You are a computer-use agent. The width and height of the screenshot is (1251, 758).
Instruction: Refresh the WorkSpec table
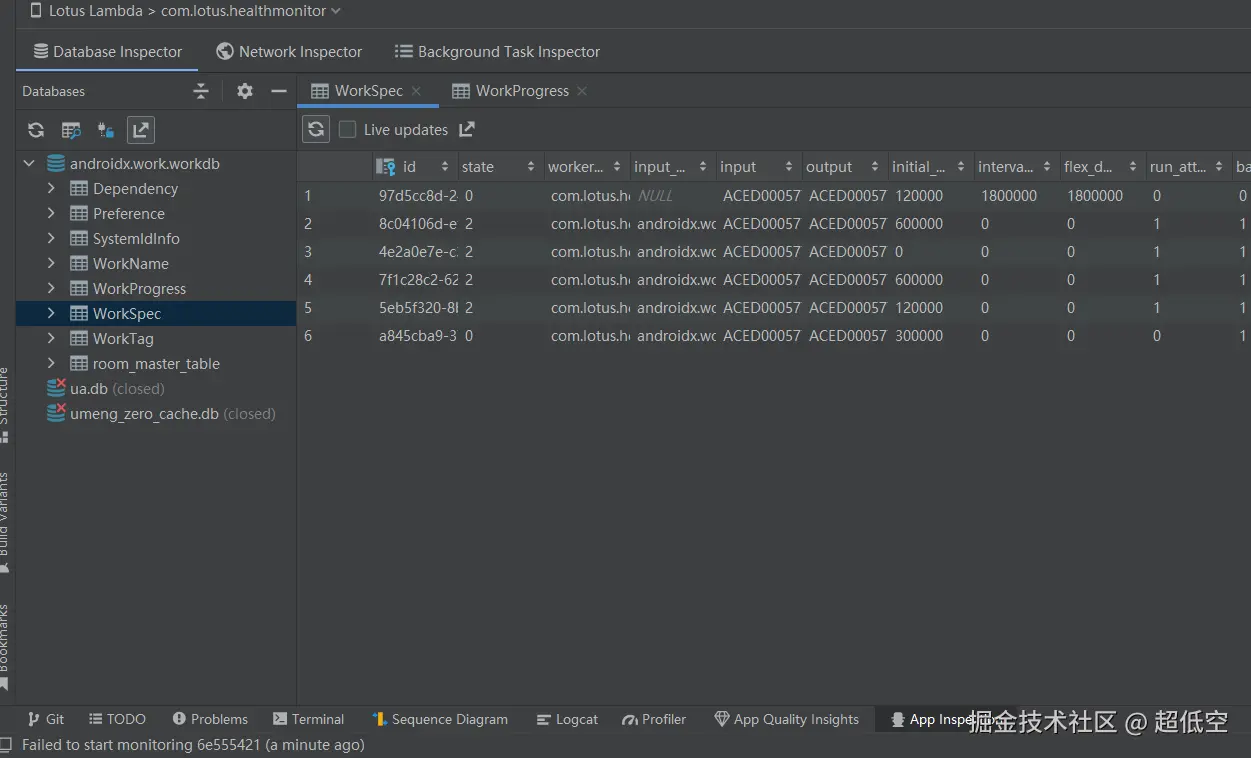coord(316,129)
